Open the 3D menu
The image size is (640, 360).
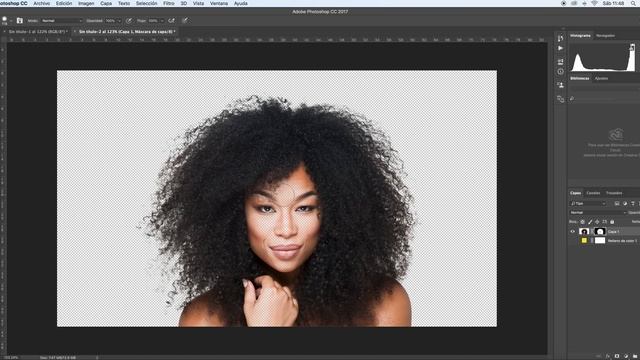(184, 3)
